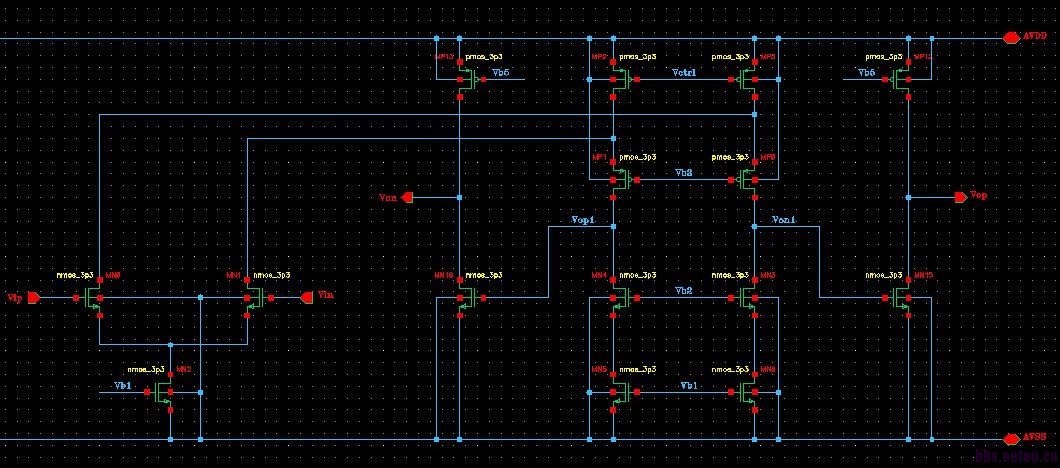Select Vb1 label right of MN5
Viewport: 1060px width, 468px height.
click(689, 384)
